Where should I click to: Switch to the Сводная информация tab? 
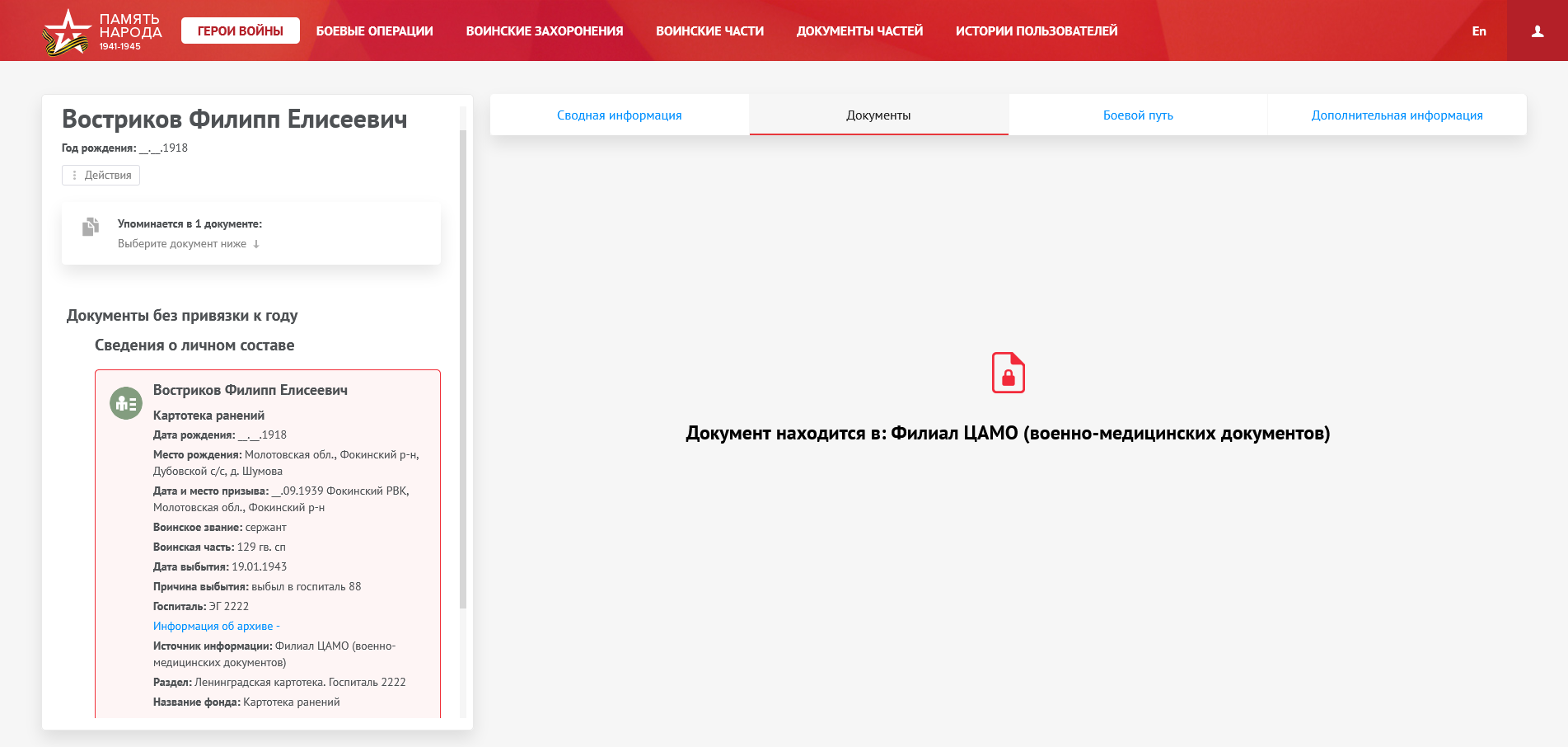[x=619, y=115]
